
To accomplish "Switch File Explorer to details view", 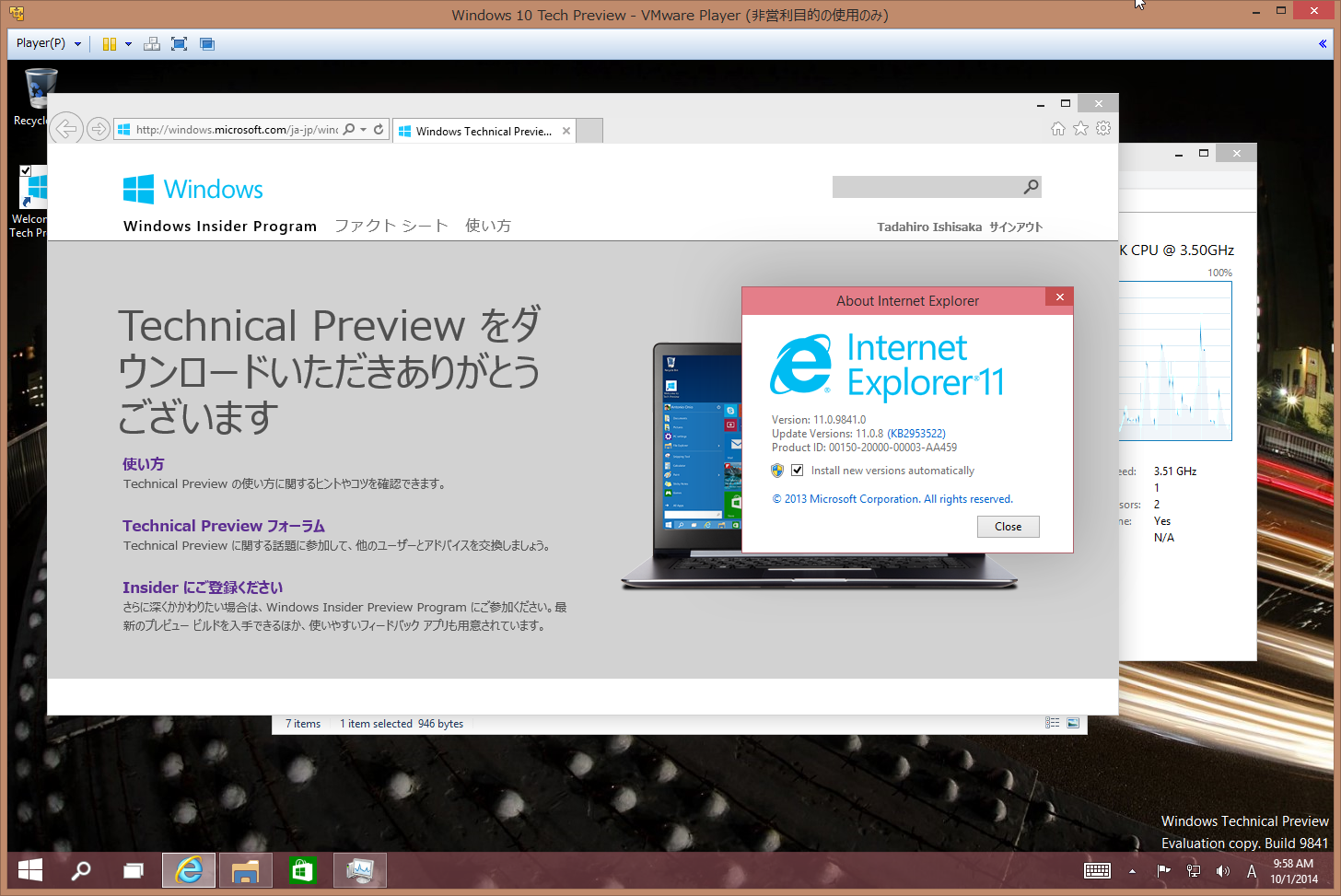I will pyautogui.click(x=1052, y=722).
